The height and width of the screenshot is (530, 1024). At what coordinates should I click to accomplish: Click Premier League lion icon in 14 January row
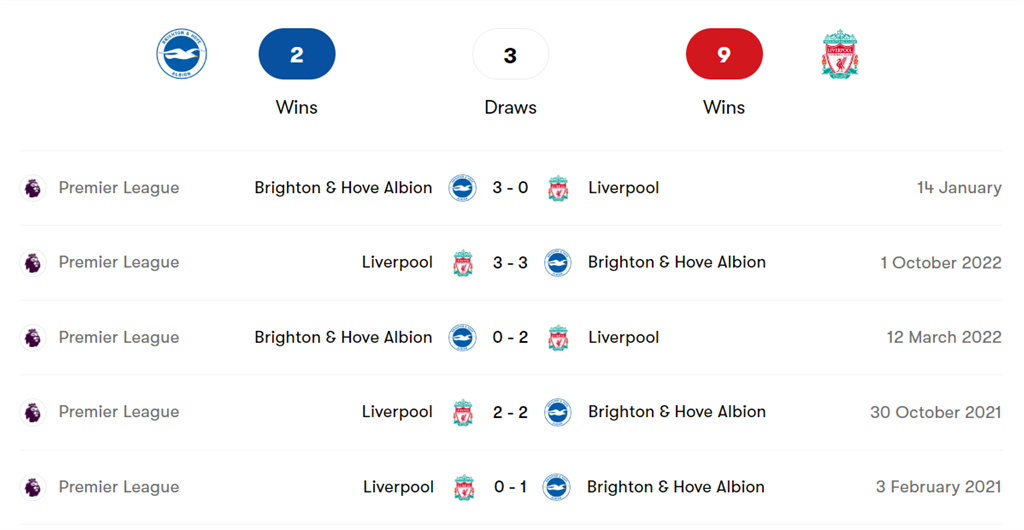click(x=33, y=188)
